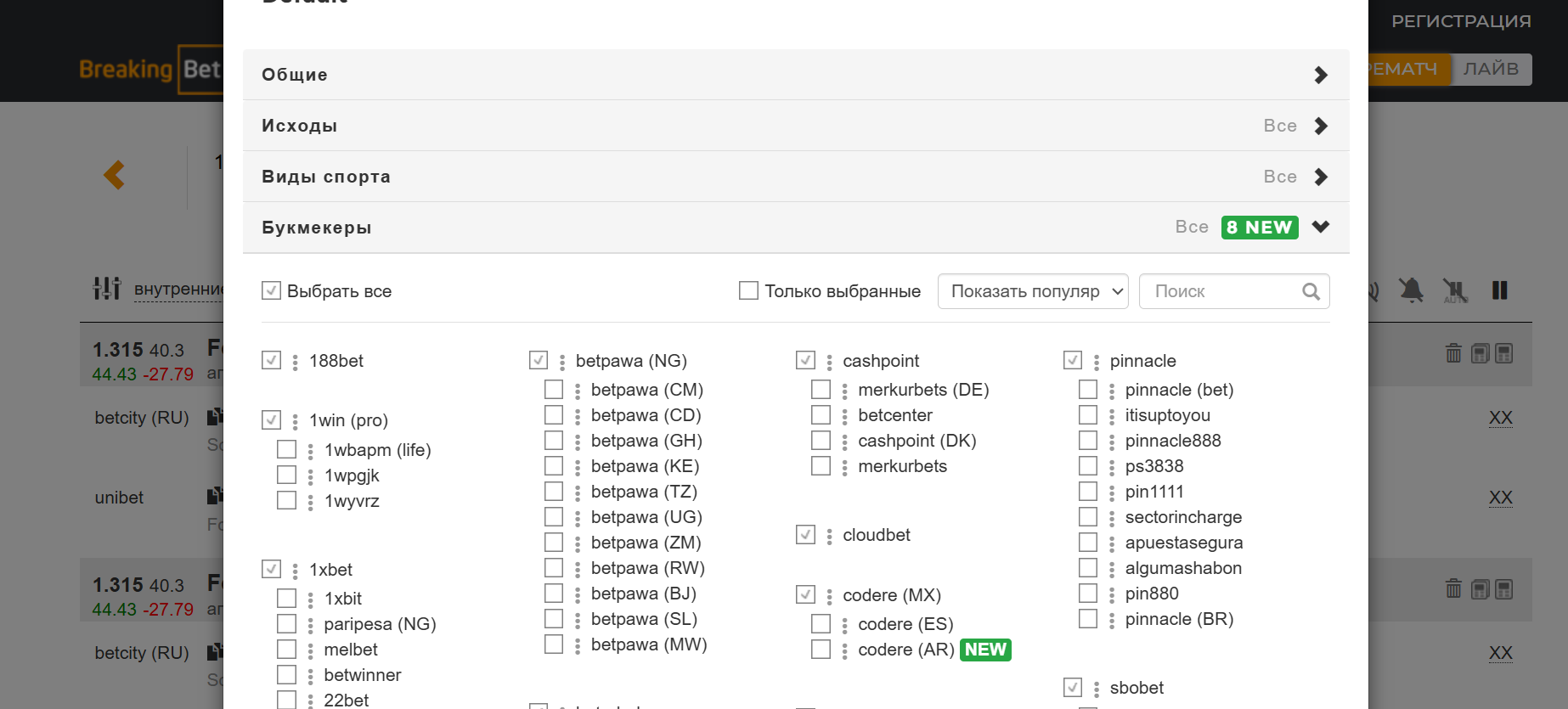Image resolution: width=1568 pixels, height=709 pixels.
Task: Switch to the ЛАЙВ tab
Action: coord(1491,69)
